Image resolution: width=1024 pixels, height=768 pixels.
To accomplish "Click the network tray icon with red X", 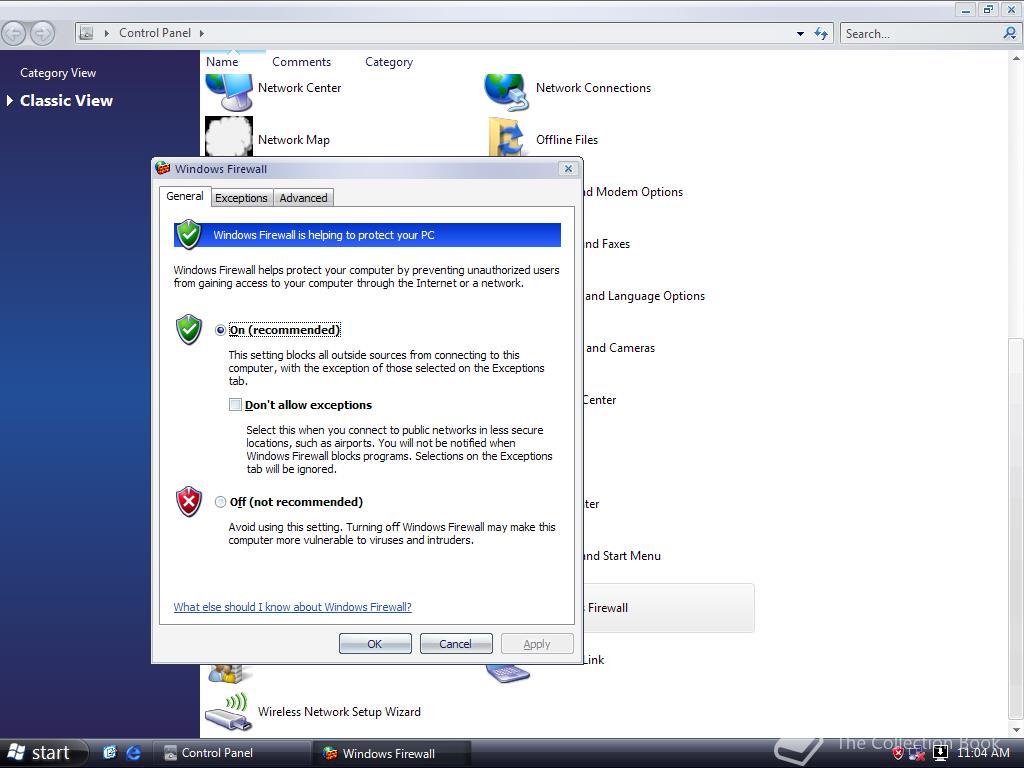I will (916, 754).
